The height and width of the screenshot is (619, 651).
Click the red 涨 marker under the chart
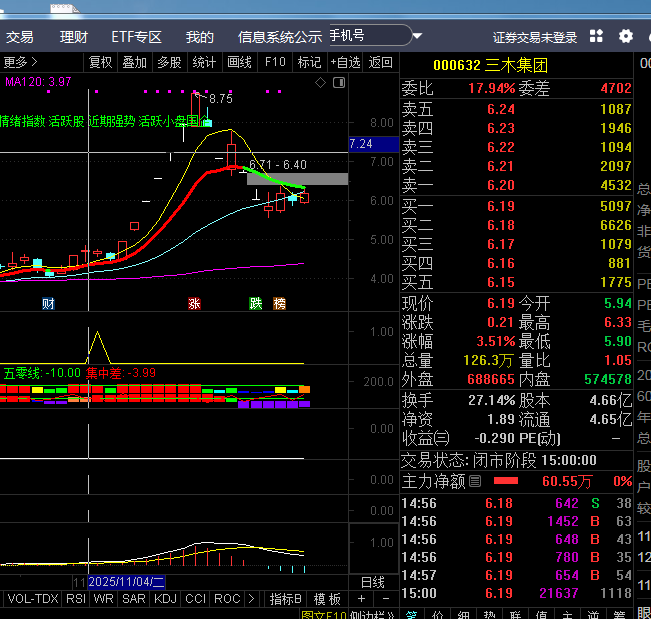click(195, 303)
